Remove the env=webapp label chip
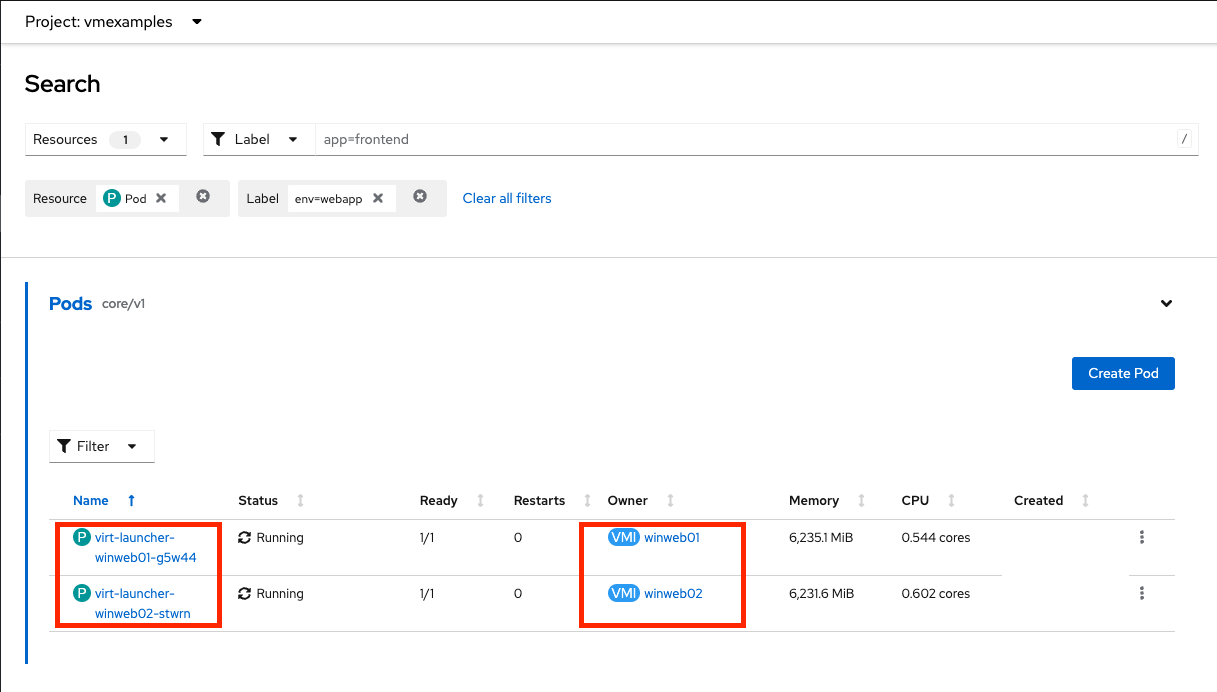The width and height of the screenshot is (1217, 692). pos(377,198)
